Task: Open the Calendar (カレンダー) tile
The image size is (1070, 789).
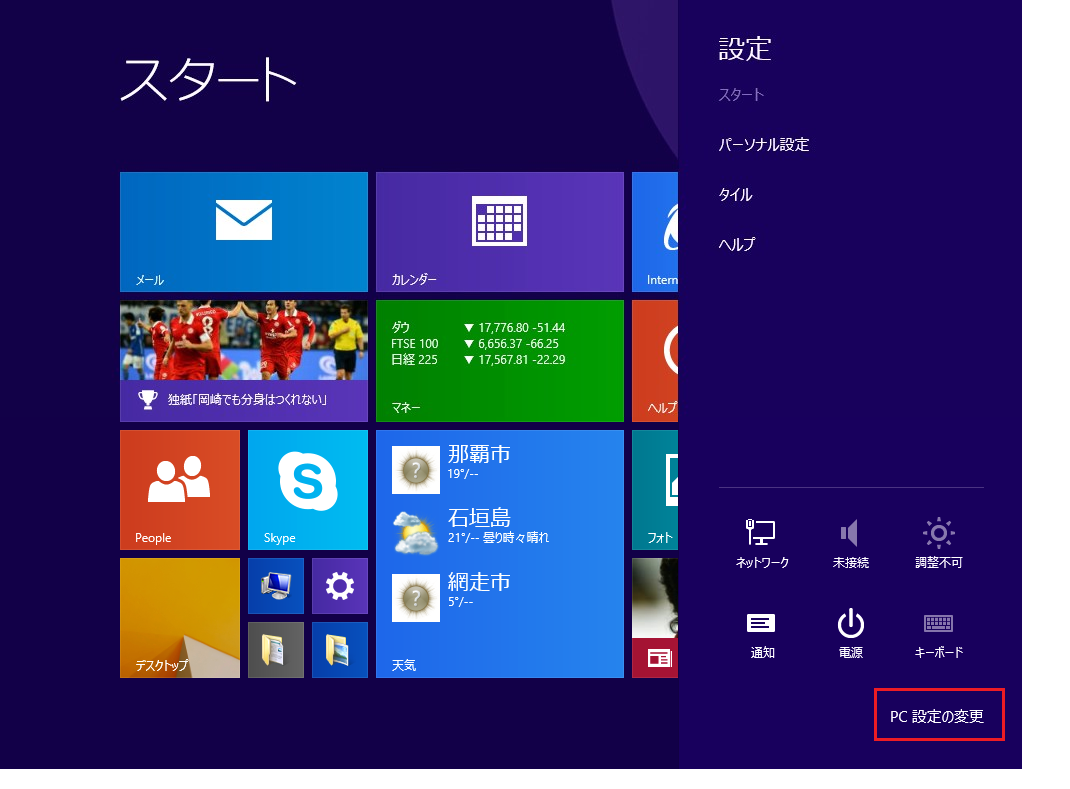Action: (x=500, y=232)
